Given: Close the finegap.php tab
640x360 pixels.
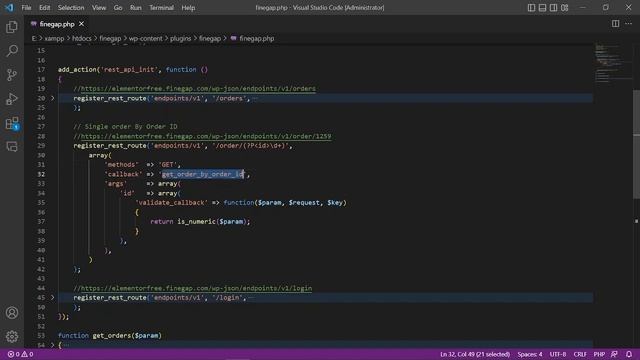Looking at the screenshot, I should 81,24.
